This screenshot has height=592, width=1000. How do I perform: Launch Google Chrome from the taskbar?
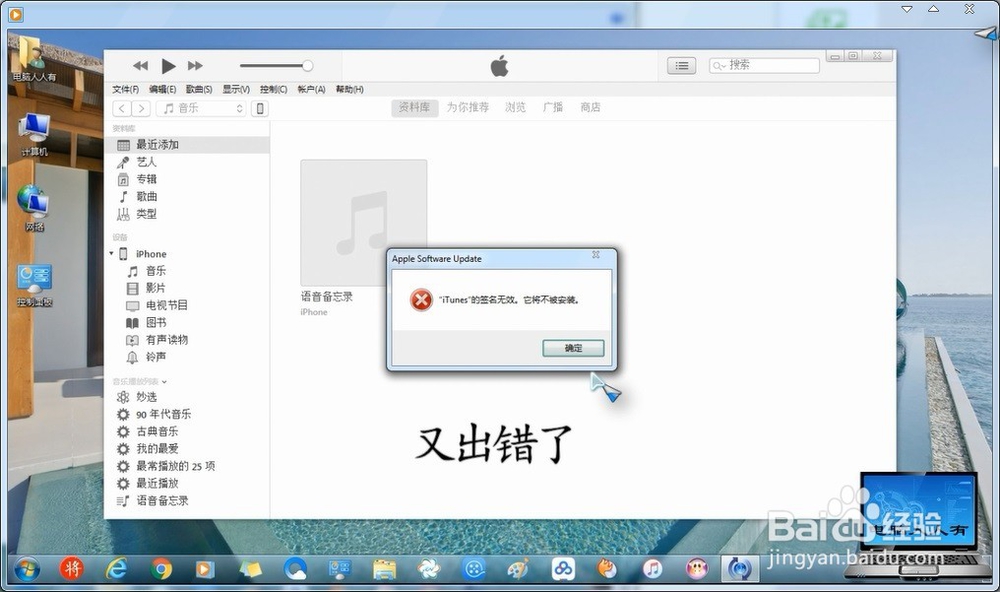pos(161,568)
